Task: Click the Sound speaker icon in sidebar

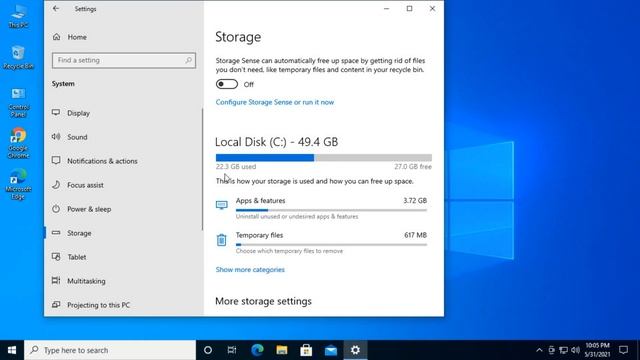Action: [56, 137]
